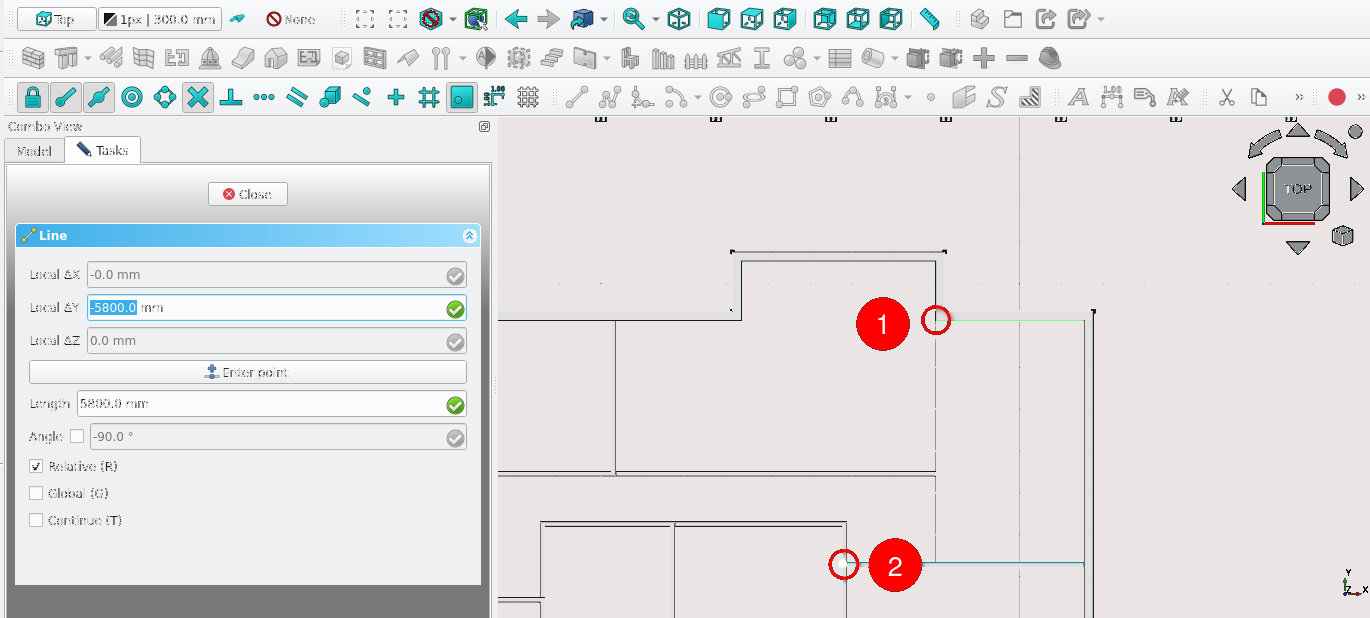Switch to the Model tab

click(34, 151)
